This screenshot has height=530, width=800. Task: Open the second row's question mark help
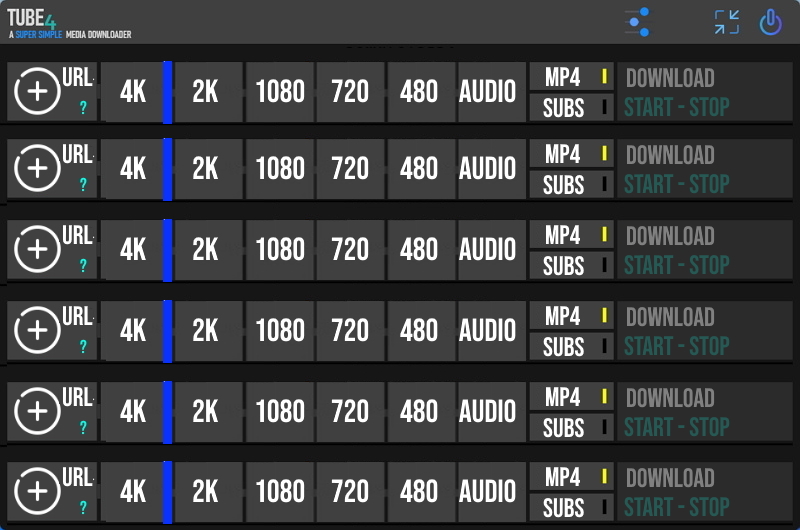83,184
